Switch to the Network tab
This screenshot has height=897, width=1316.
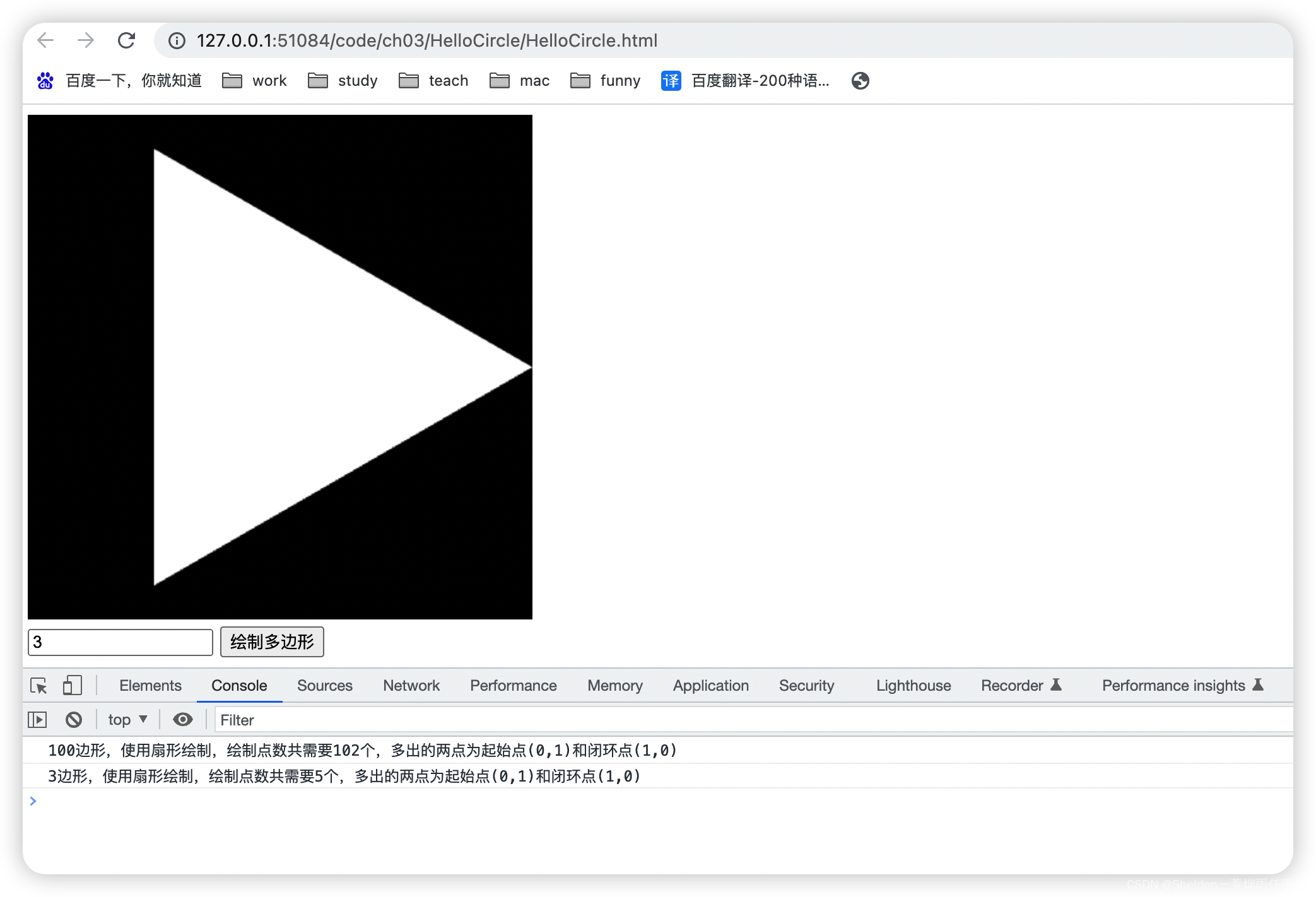pos(411,686)
